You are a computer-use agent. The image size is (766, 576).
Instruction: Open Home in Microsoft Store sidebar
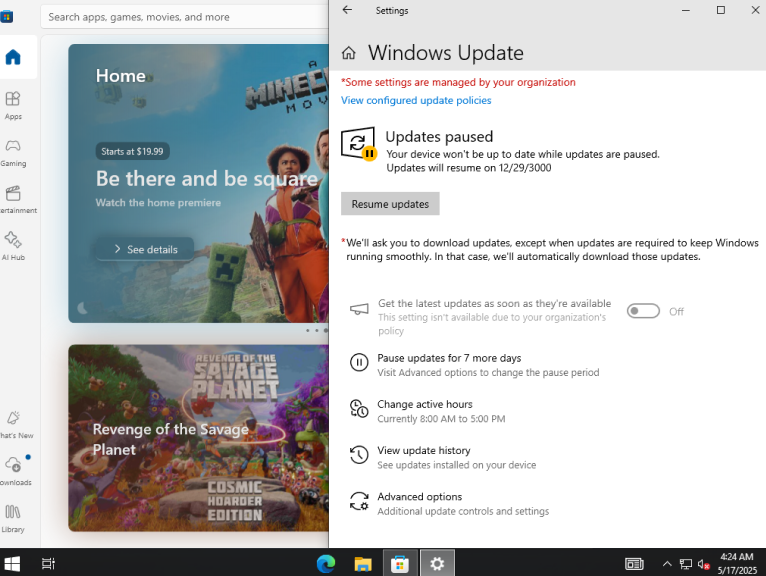(x=13, y=57)
